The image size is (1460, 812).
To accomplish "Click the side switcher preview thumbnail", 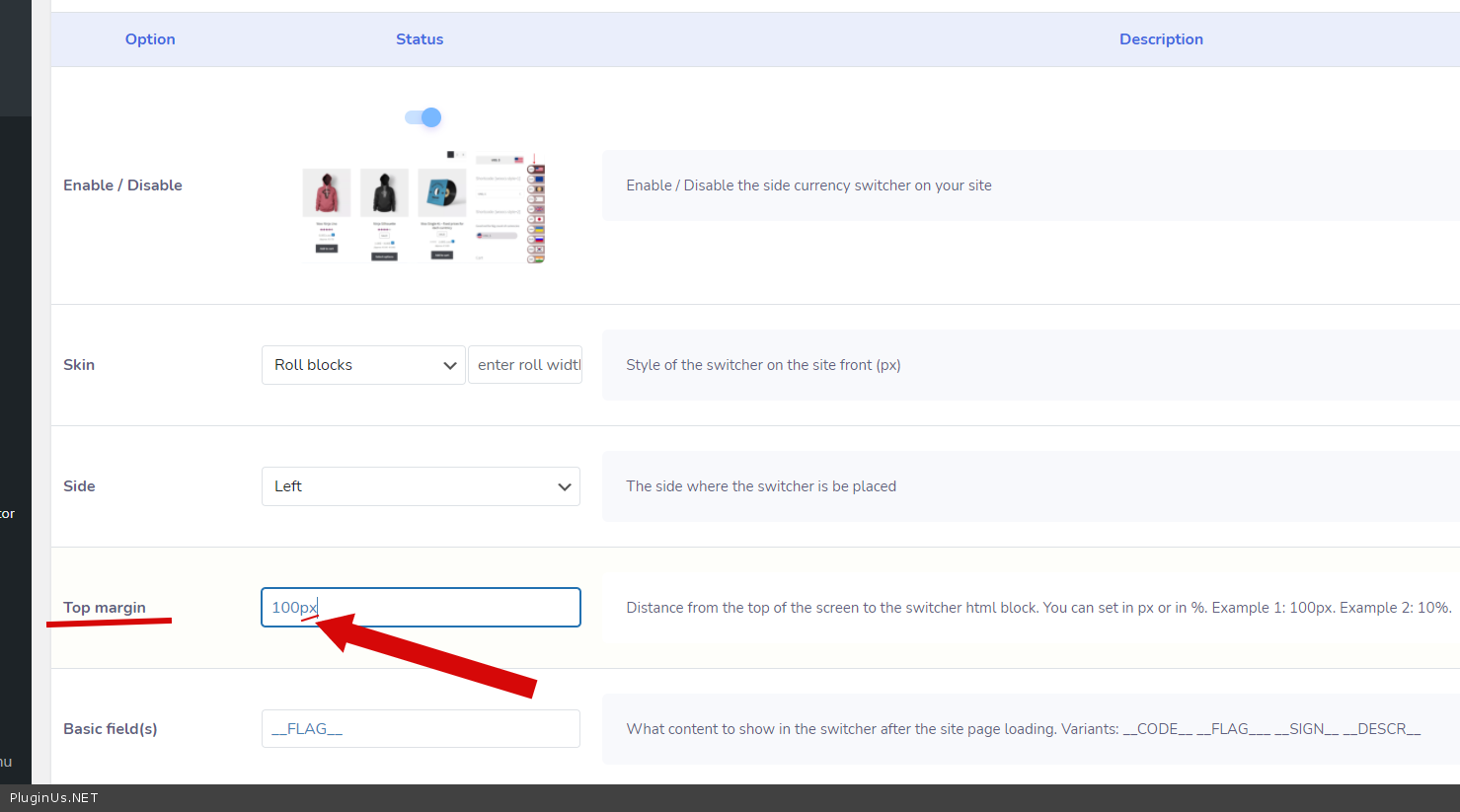I will [x=423, y=207].
